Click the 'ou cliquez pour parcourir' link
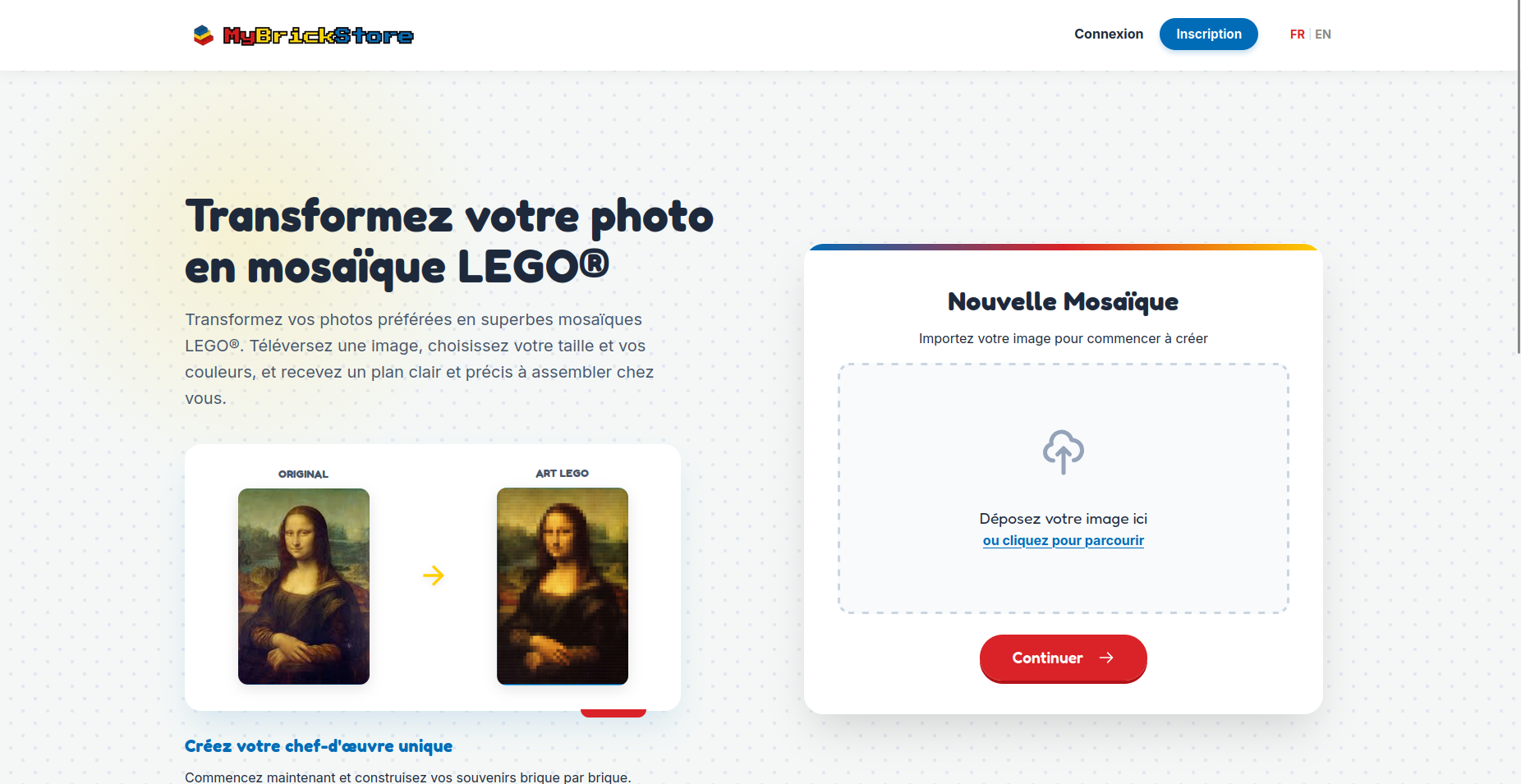 (1064, 540)
